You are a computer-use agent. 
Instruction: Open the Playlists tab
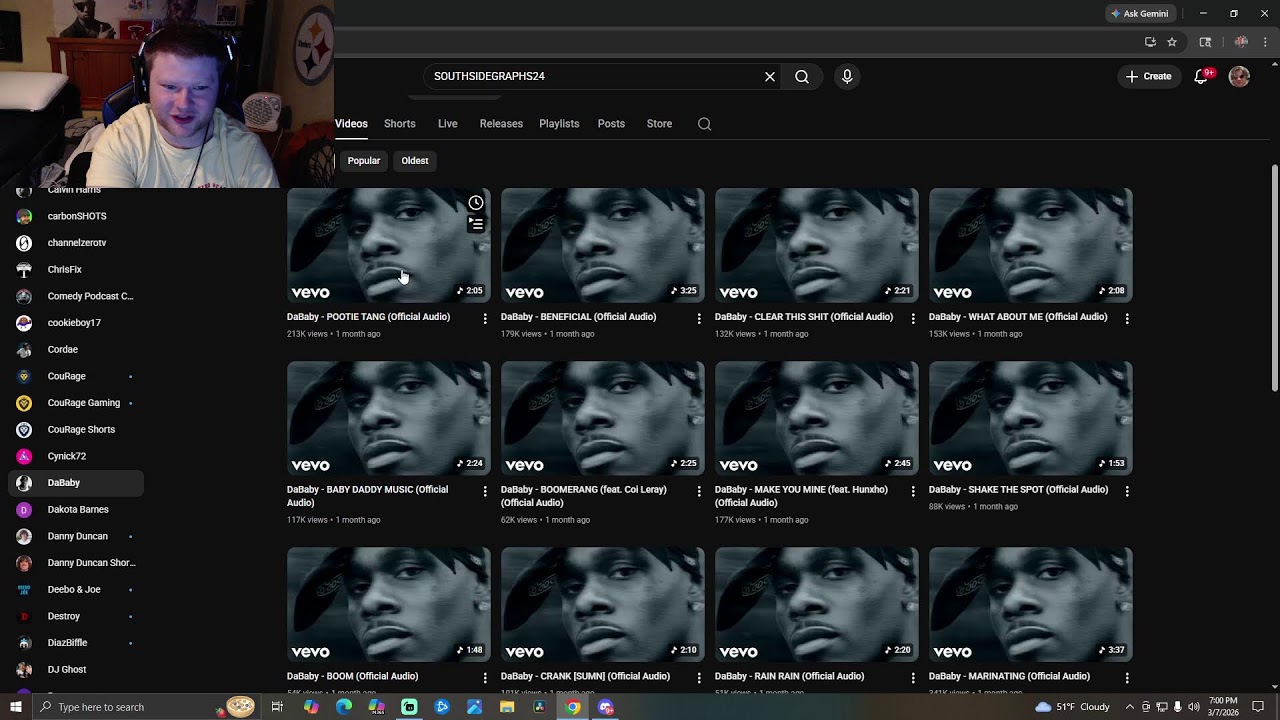pyautogui.click(x=559, y=124)
